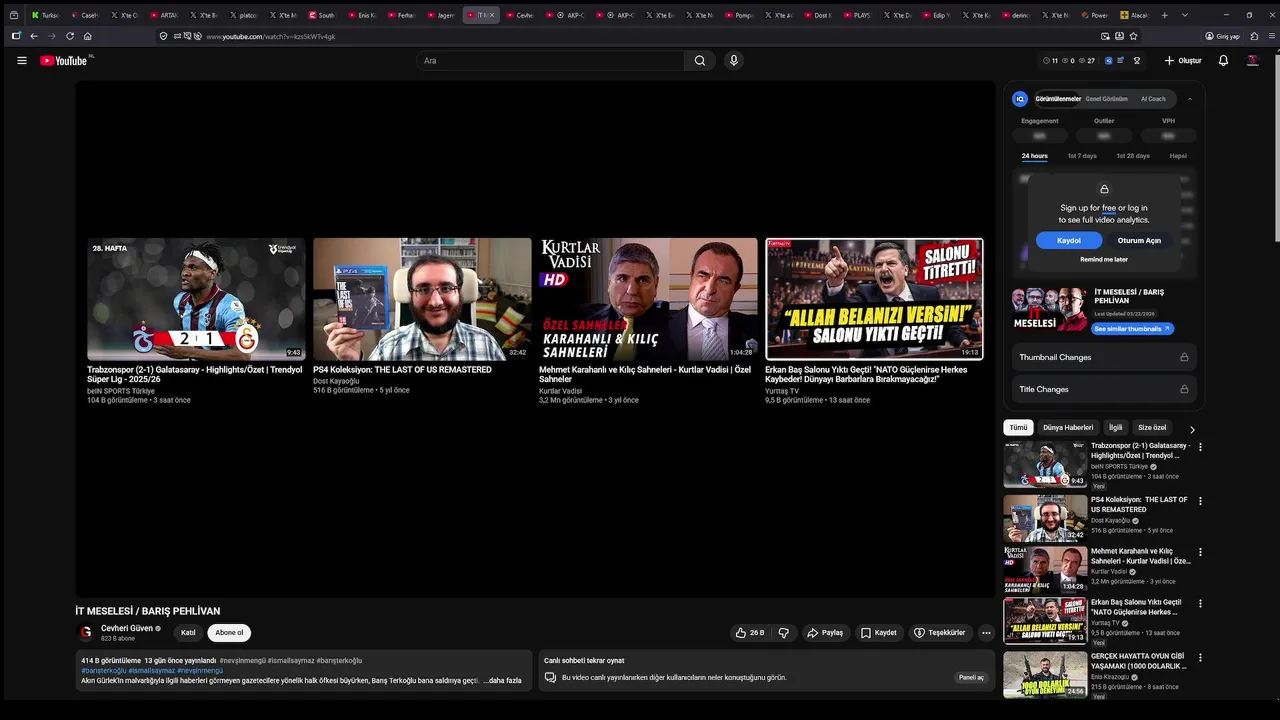Click the new tab plus button
The width and height of the screenshot is (1280, 720).
point(1164,15)
